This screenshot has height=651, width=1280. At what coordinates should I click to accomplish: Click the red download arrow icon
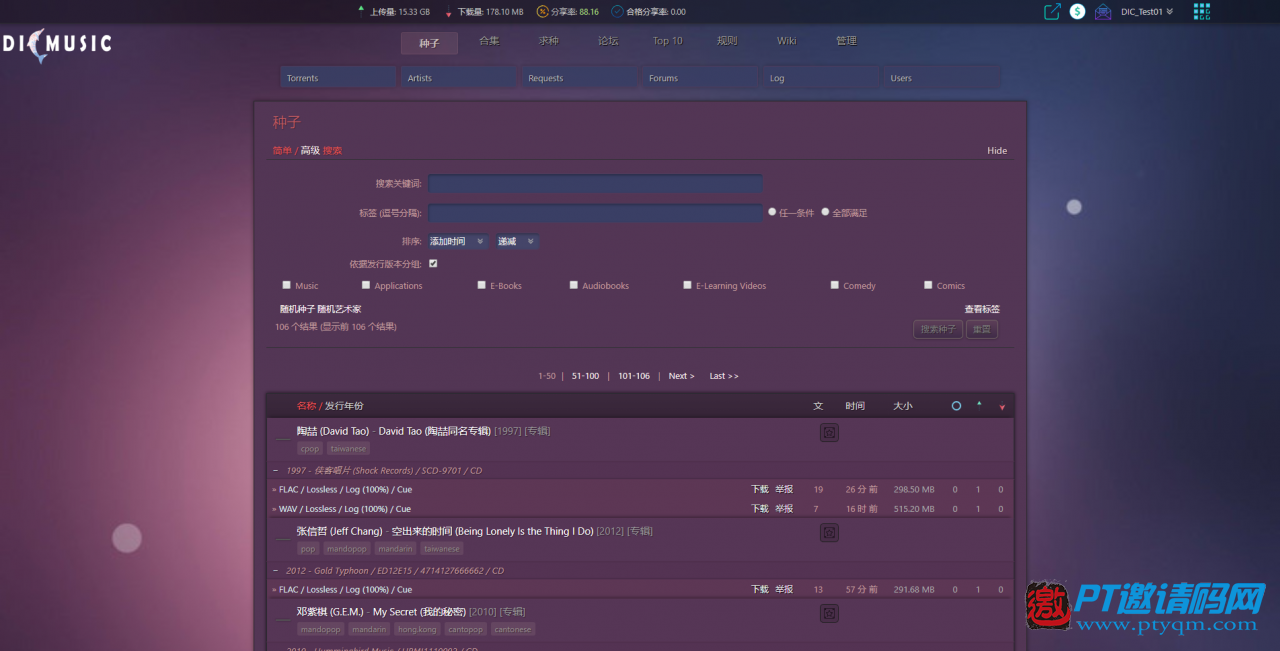click(x=448, y=12)
